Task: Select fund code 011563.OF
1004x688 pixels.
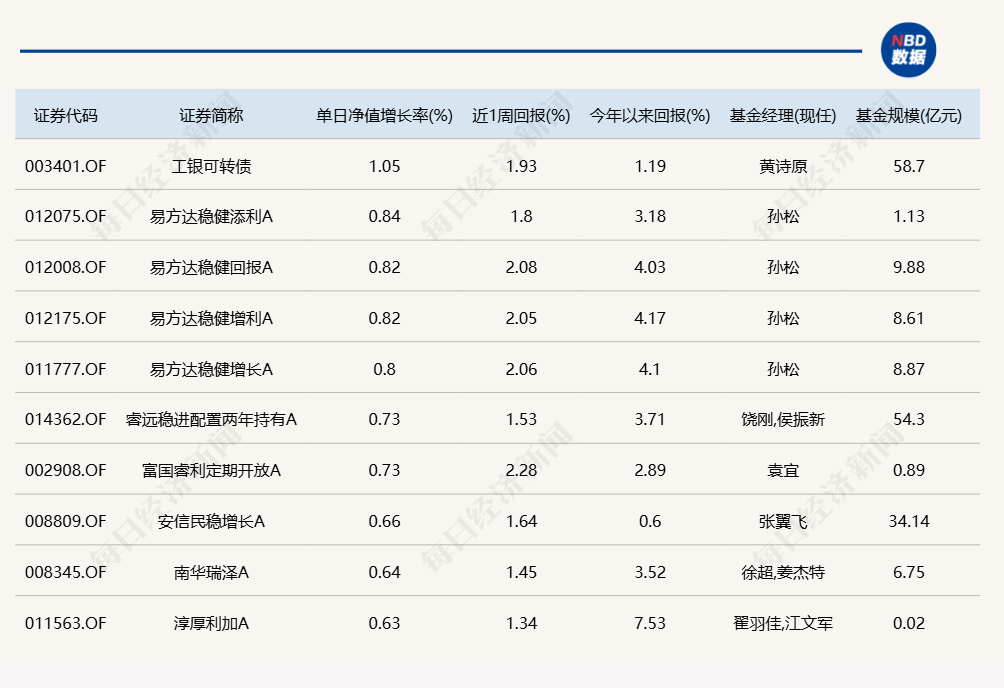Action: 65,623
